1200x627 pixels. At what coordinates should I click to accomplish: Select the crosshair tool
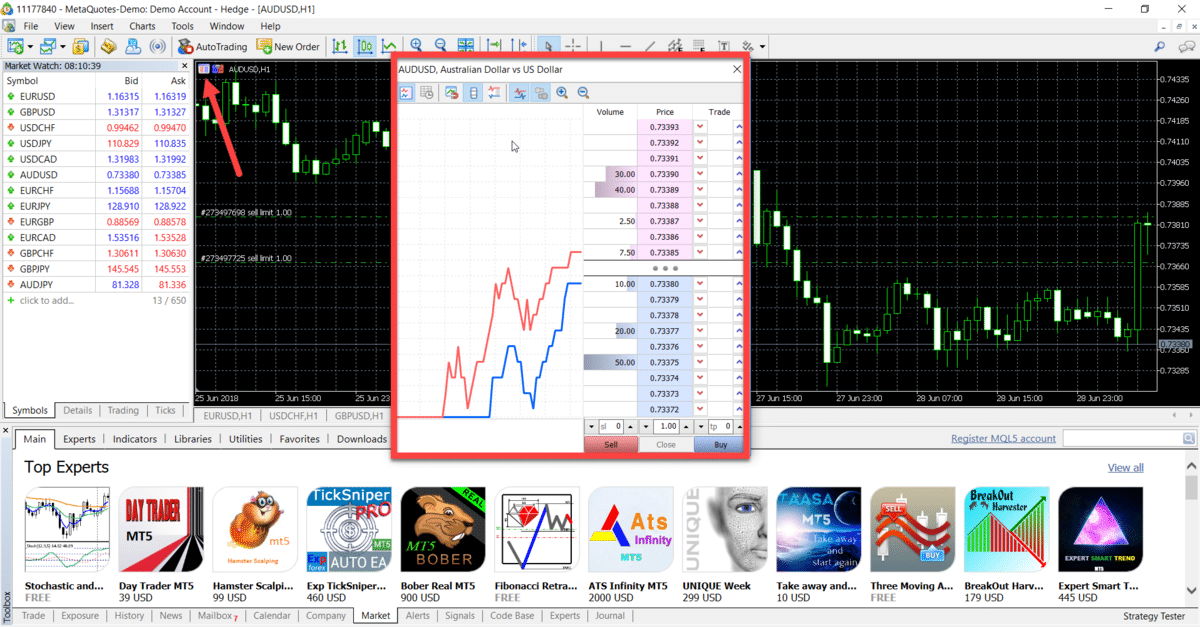point(573,46)
